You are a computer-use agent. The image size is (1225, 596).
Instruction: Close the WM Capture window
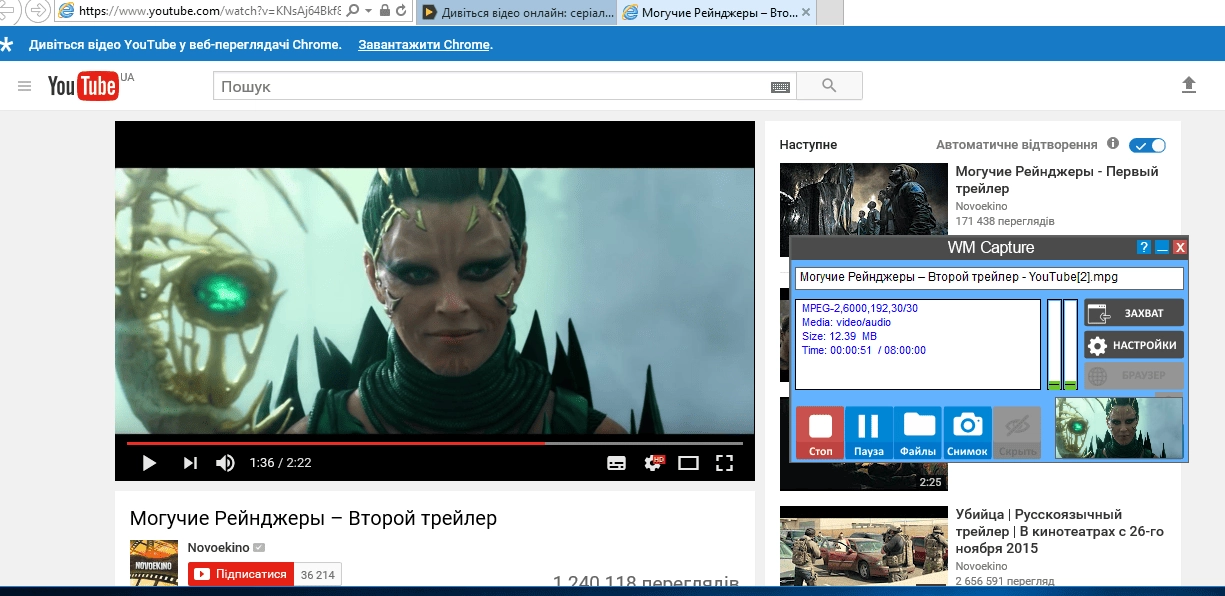pyautogui.click(x=1180, y=247)
